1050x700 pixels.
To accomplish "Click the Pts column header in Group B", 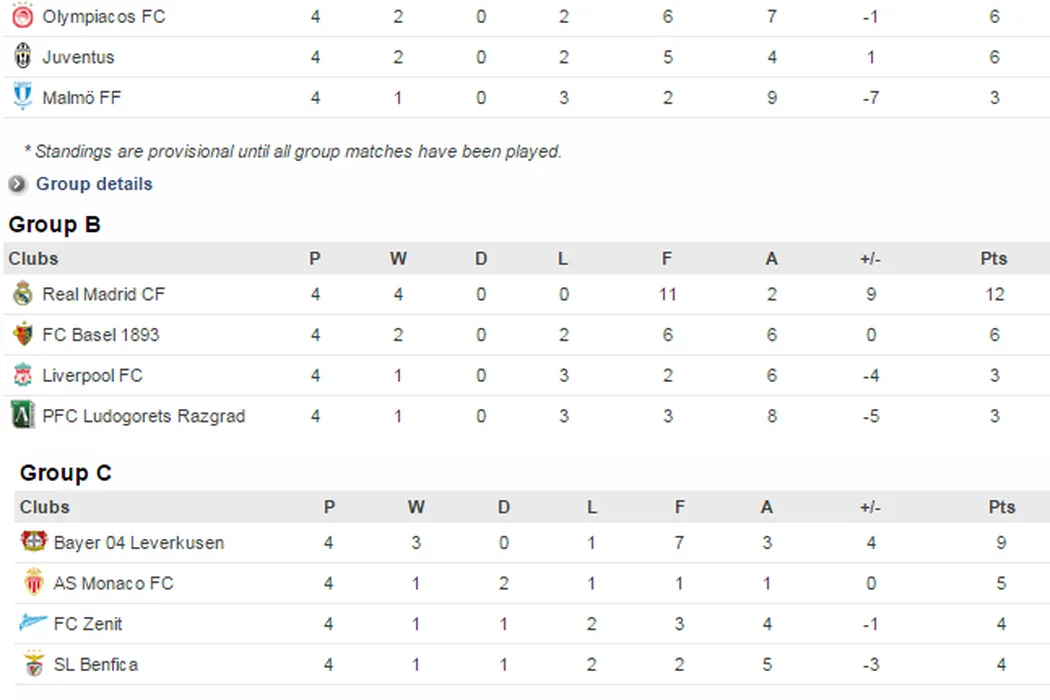I will [993, 259].
